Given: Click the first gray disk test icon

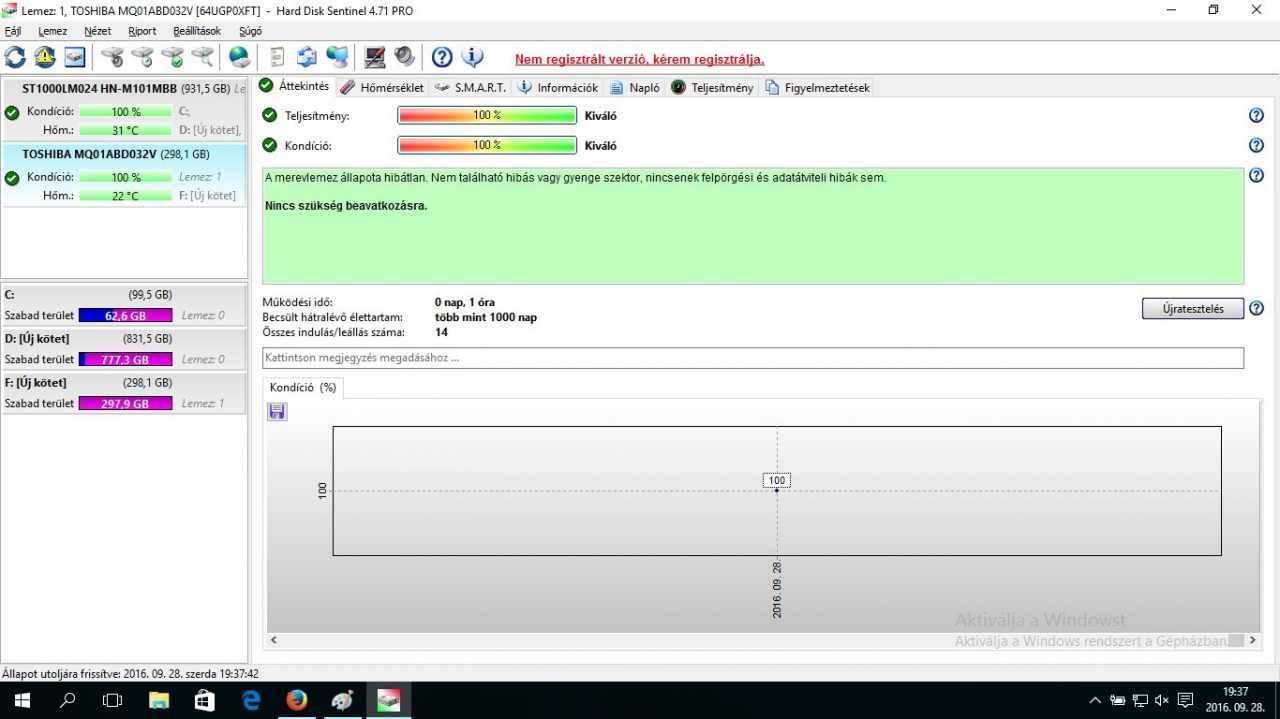Looking at the screenshot, I should (x=113, y=57).
